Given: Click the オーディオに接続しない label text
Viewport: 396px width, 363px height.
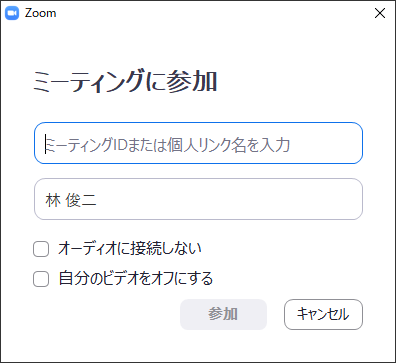Looking at the screenshot, I should [x=130, y=248].
